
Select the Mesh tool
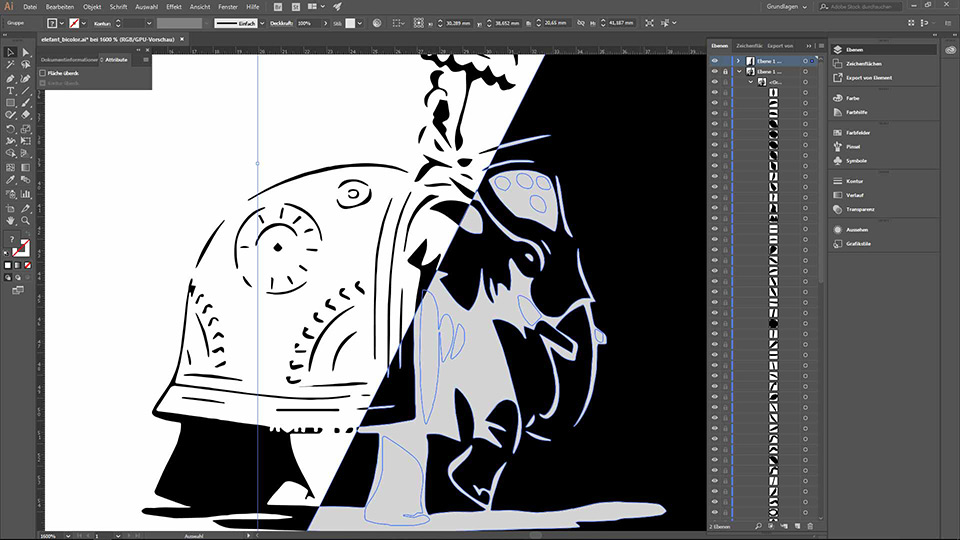pyautogui.click(x=10, y=167)
